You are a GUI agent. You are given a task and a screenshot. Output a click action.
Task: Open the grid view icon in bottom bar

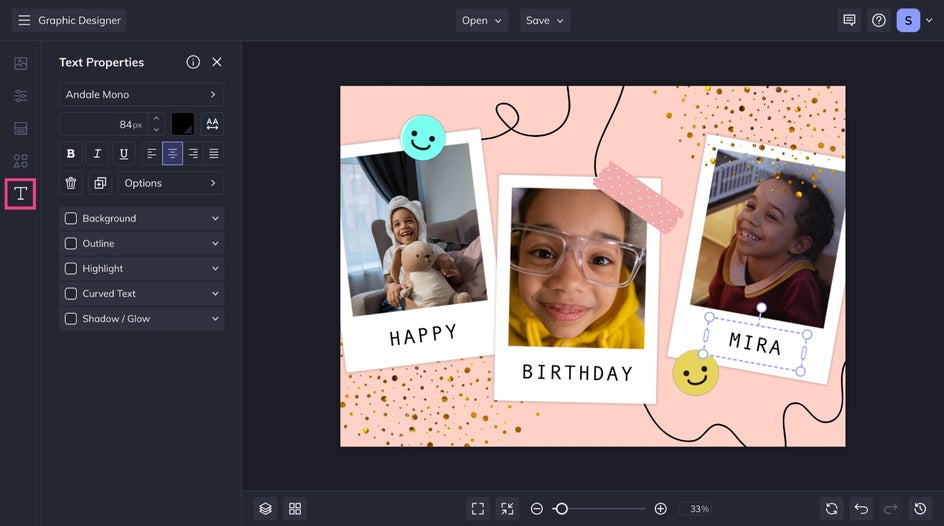295,509
